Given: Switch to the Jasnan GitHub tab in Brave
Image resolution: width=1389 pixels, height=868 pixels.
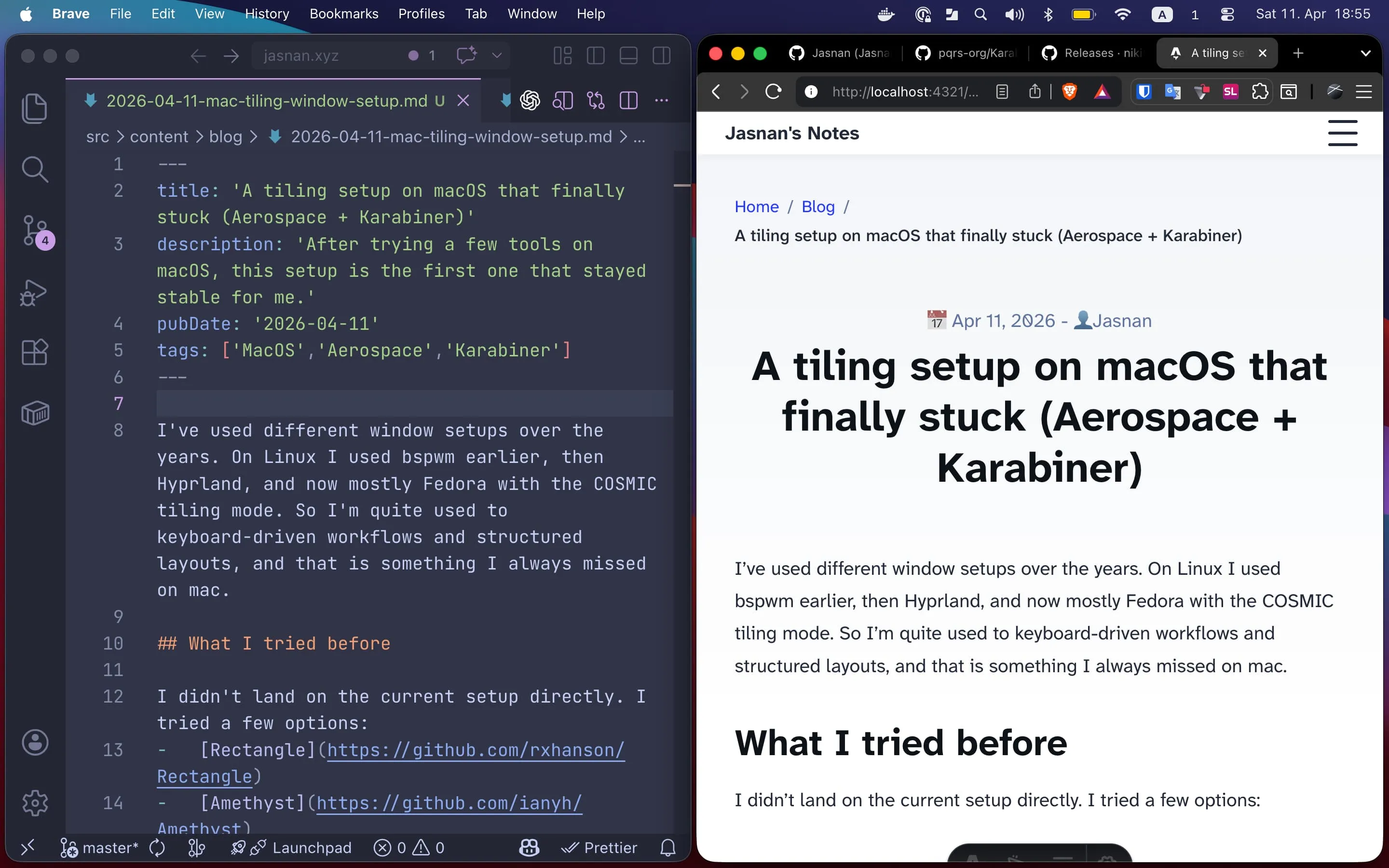Looking at the screenshot, I should pyautogui.click(x=839, y=53).
